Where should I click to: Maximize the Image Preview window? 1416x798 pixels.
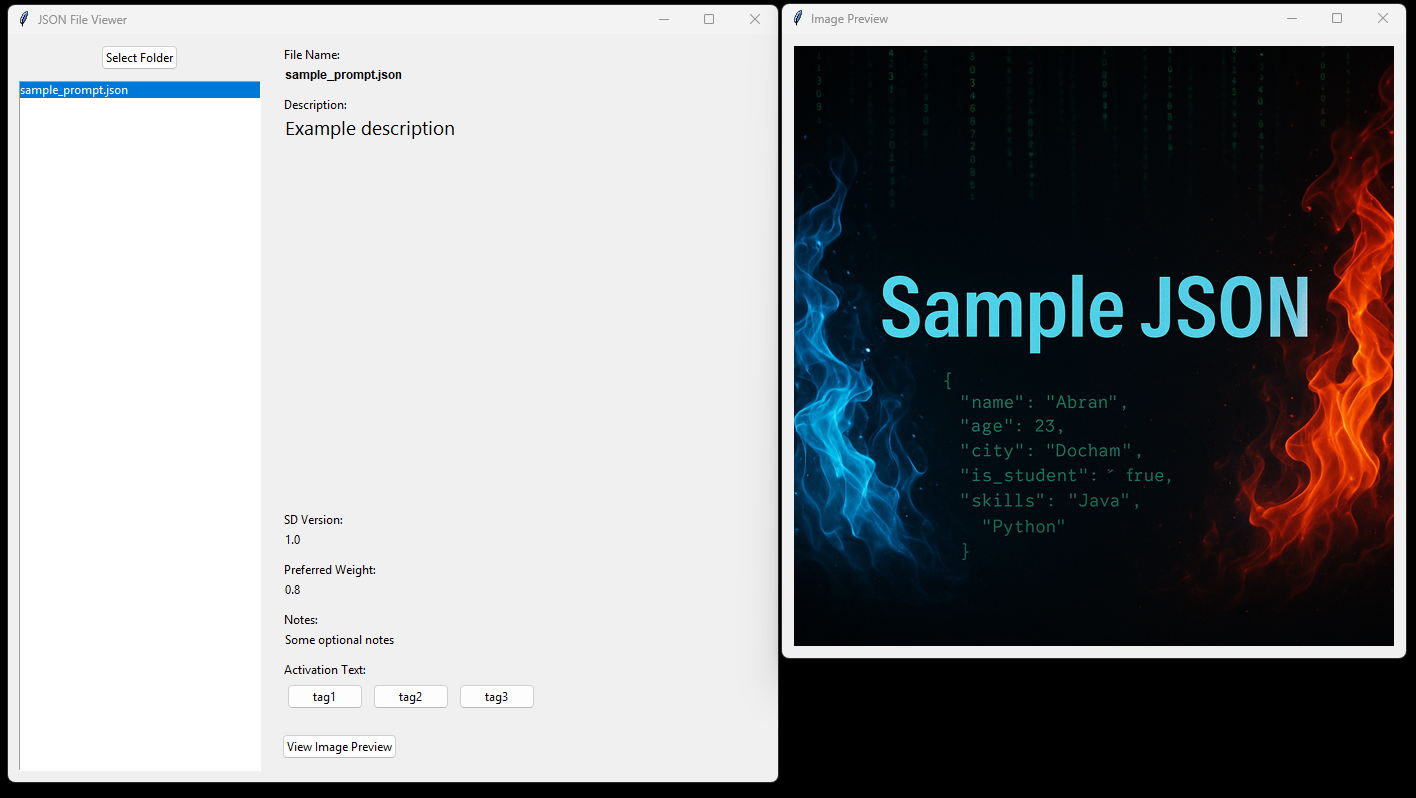(1337, 18)
